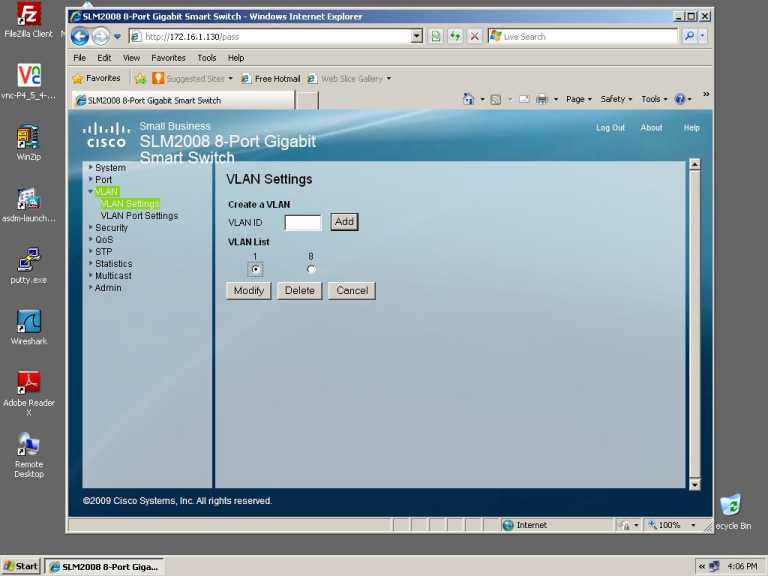This screenshot has height=576, width=768.
Task: Click the Read Mail toolbar icon
Action: pos(524,99)
